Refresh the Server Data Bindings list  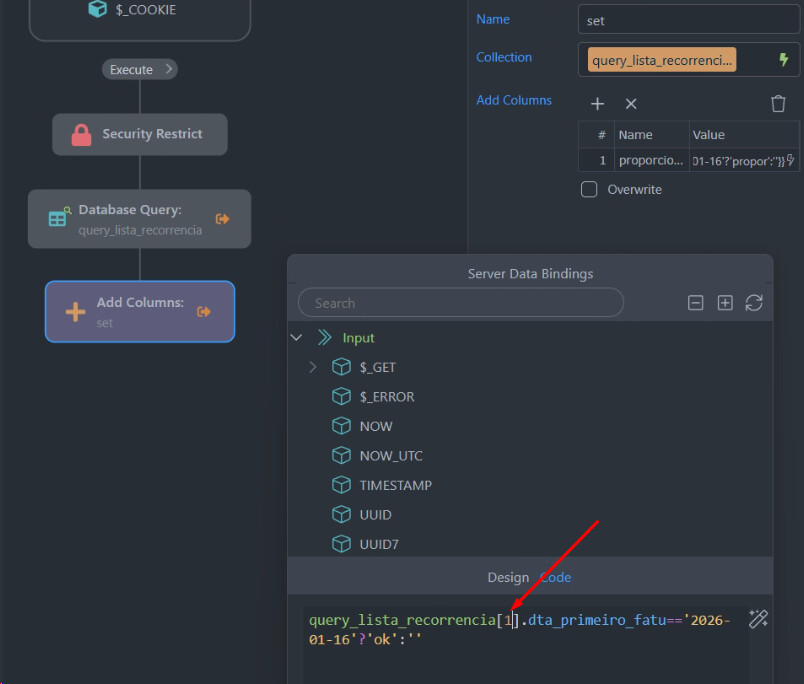pyautogui.click(x=754, y=303)
